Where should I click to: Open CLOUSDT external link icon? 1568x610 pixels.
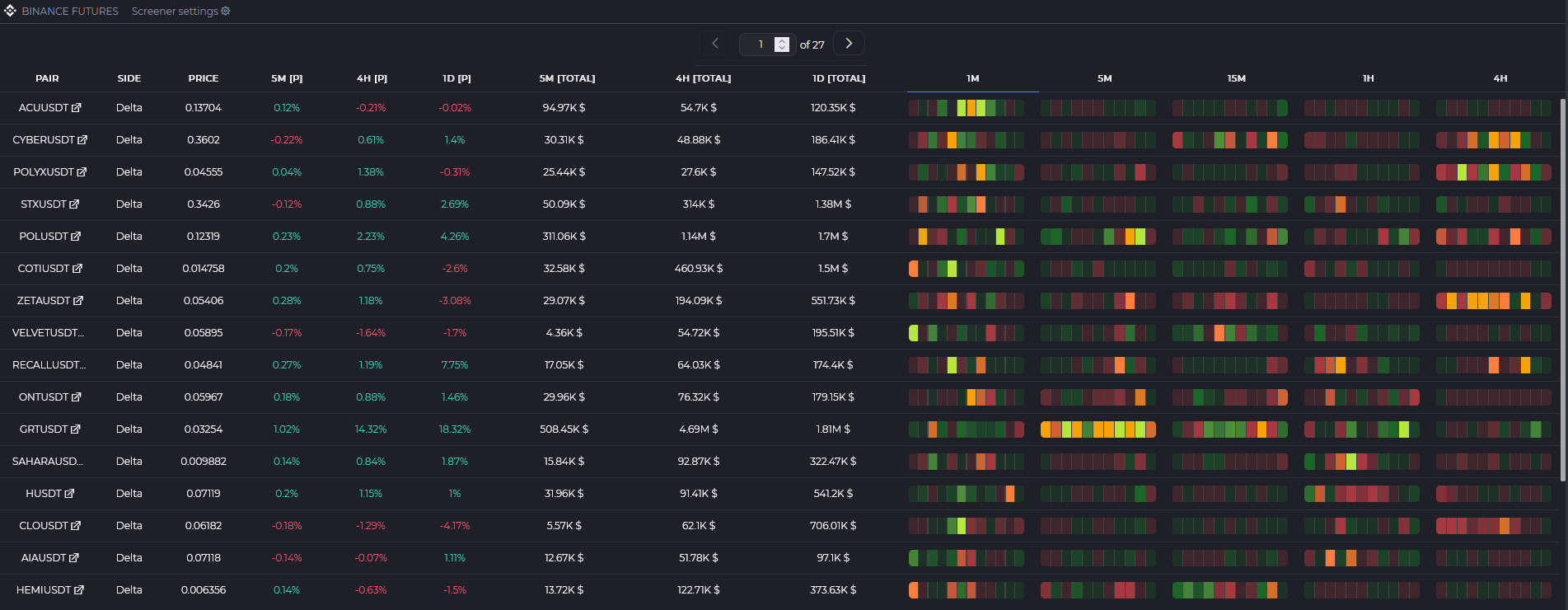pos(76,526)
